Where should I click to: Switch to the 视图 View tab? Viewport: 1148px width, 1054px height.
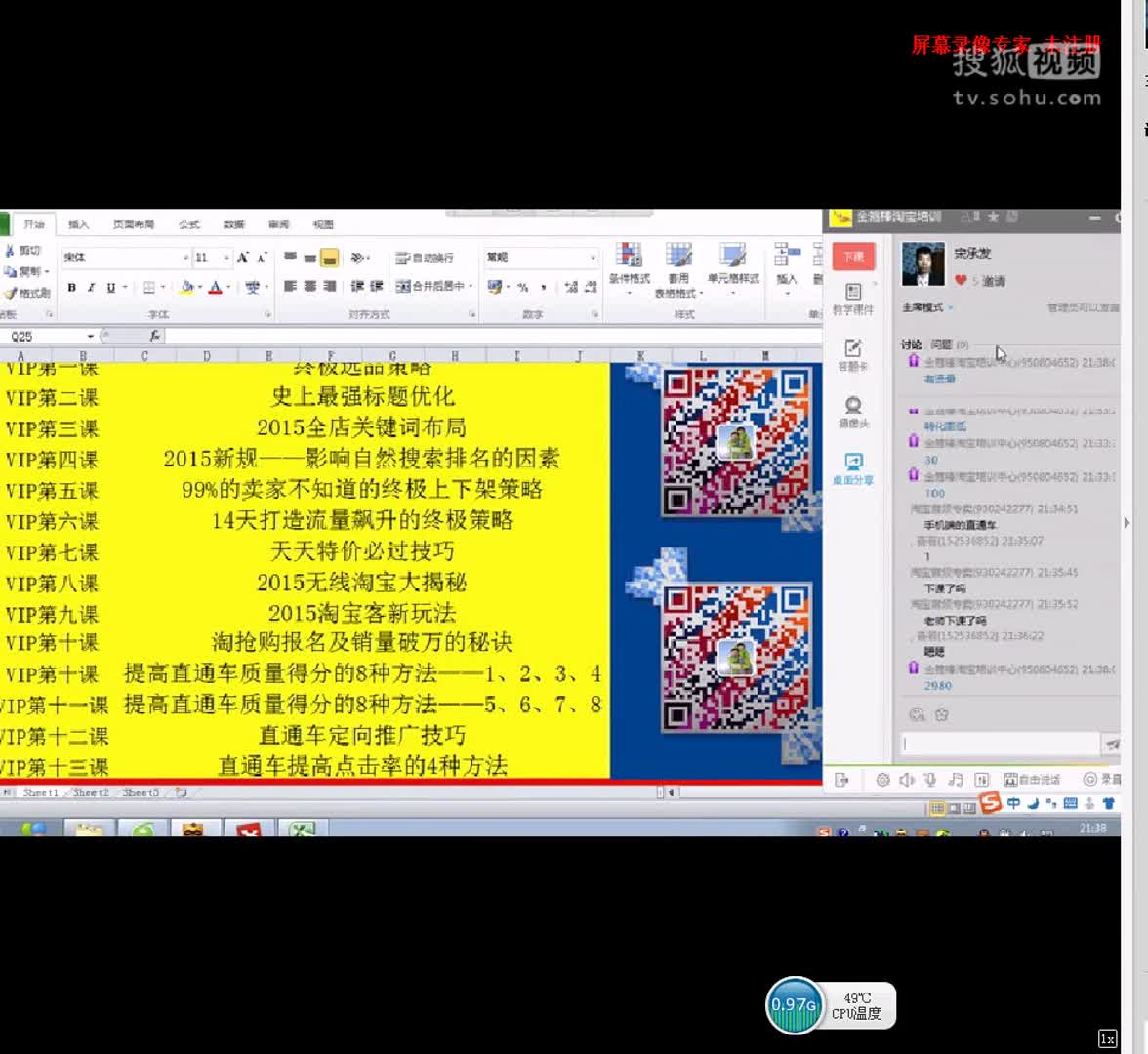pos(323,224)
